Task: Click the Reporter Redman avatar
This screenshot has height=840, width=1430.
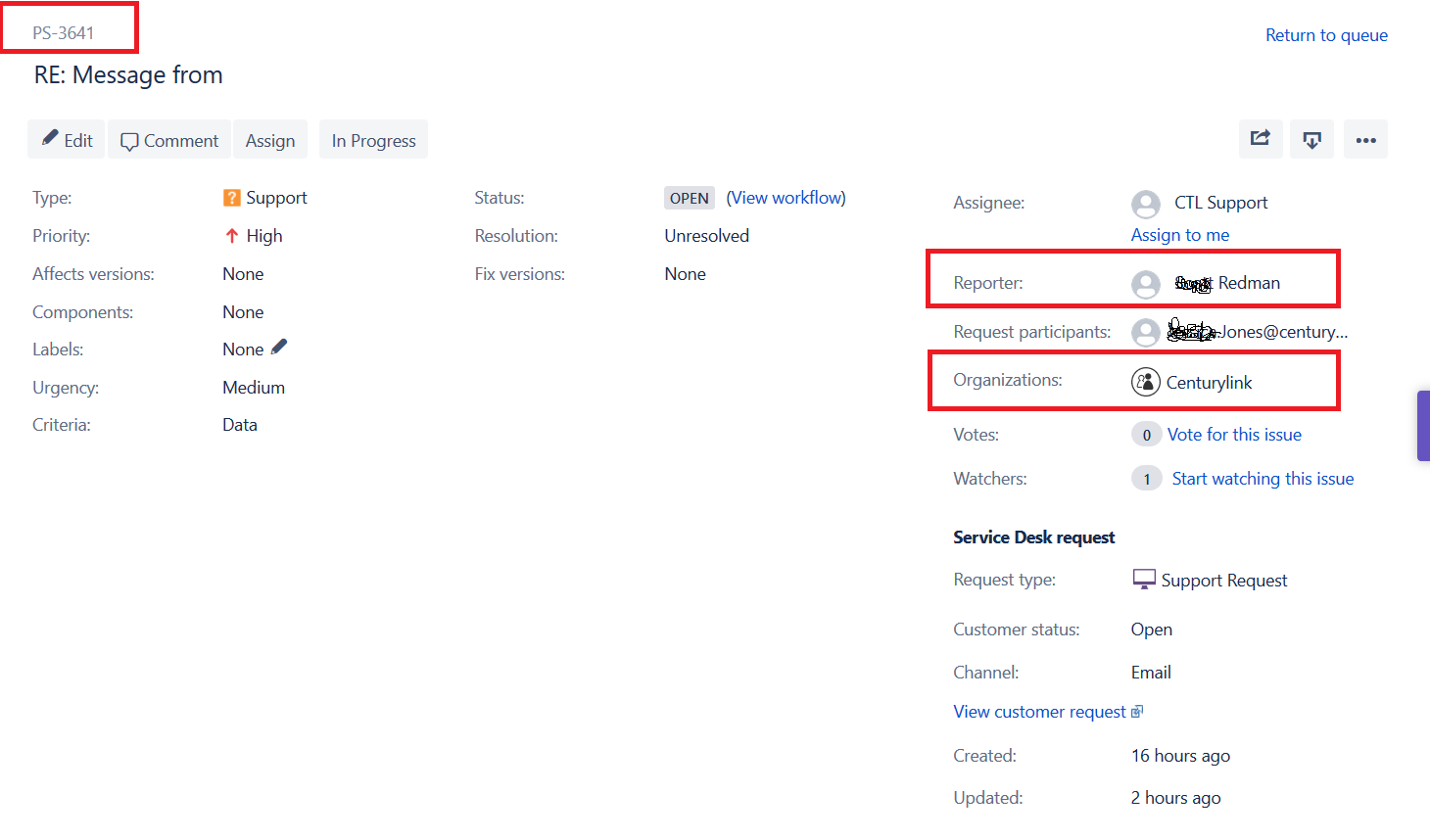Action: pyautogui.click(x=1146, y=284)
